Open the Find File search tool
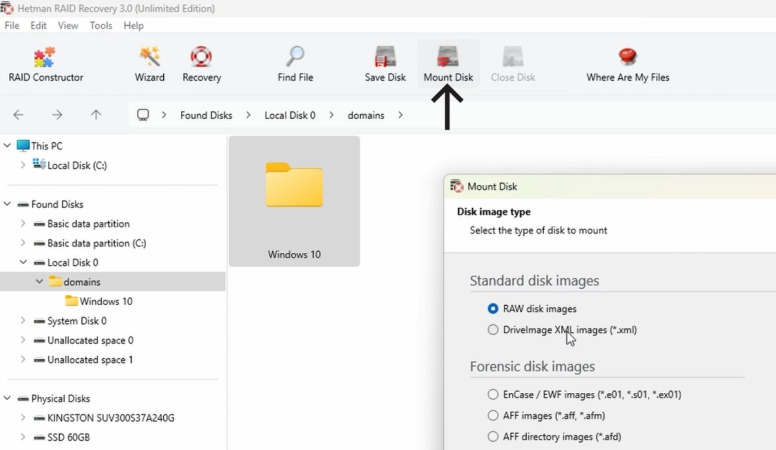The height and width of the screenshot is (450, 776). pyautogui.click(x=295, y=65)
